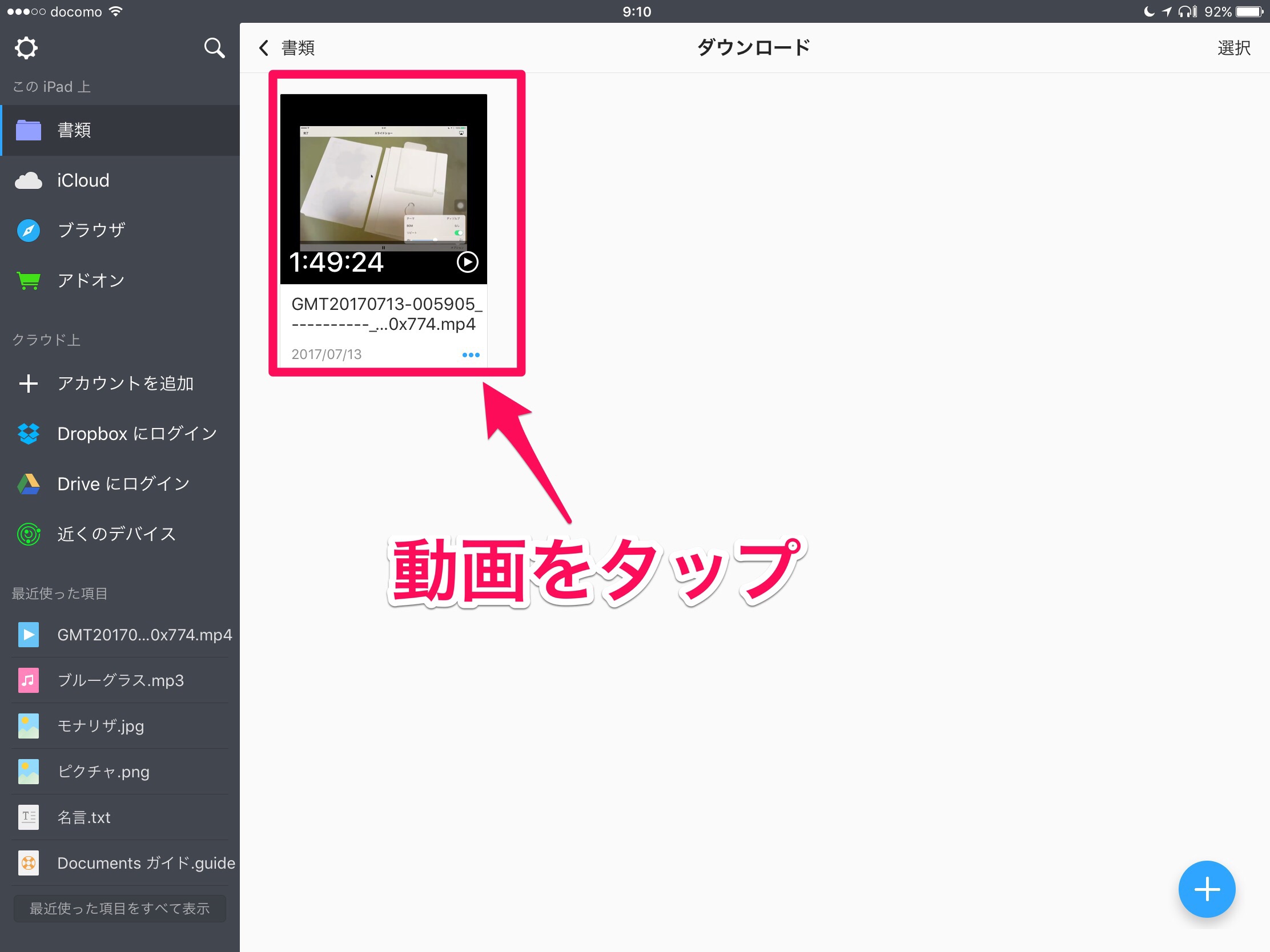Tap the search magnifier icon
The height and width of the screenshot is (952, 1270).
214,48
